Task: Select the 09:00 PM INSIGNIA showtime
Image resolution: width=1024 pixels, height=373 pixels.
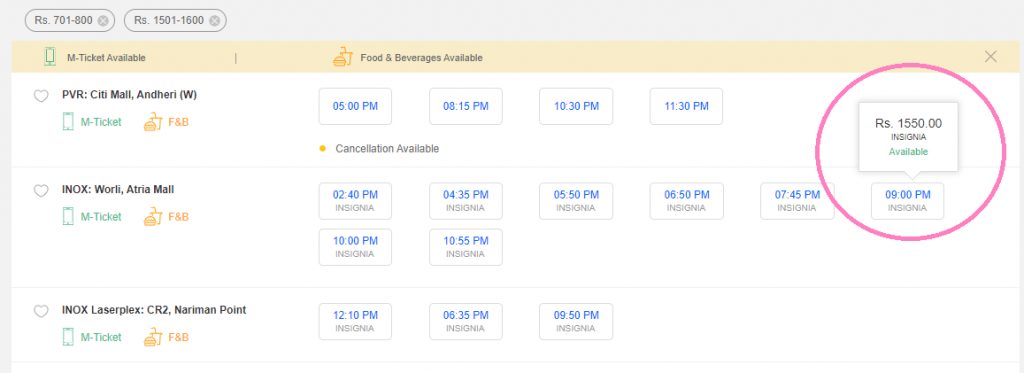Action: pyautogui.click(x=908, y=201)
